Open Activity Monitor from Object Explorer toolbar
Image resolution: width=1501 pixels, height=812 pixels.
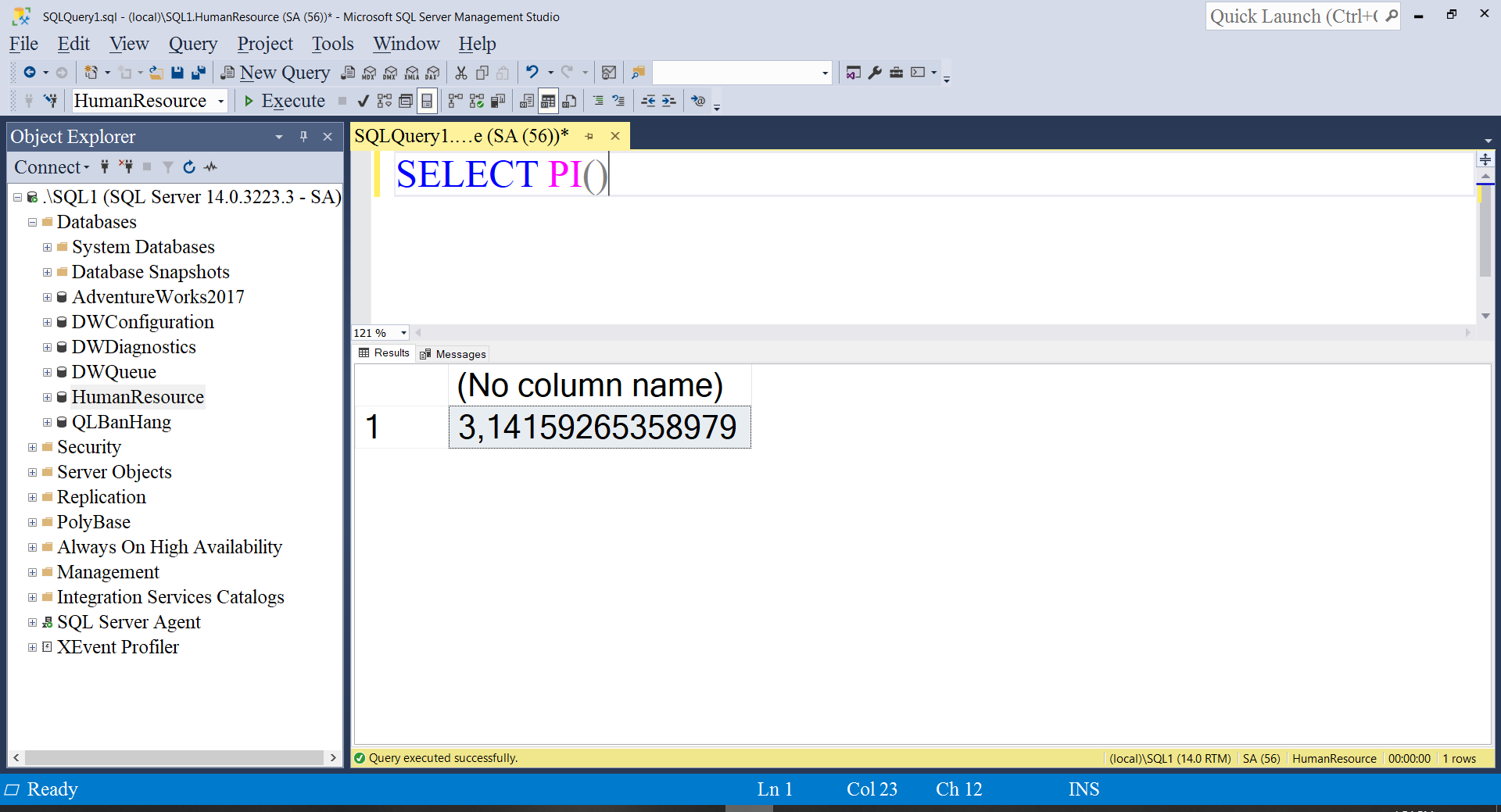[211, 166]
